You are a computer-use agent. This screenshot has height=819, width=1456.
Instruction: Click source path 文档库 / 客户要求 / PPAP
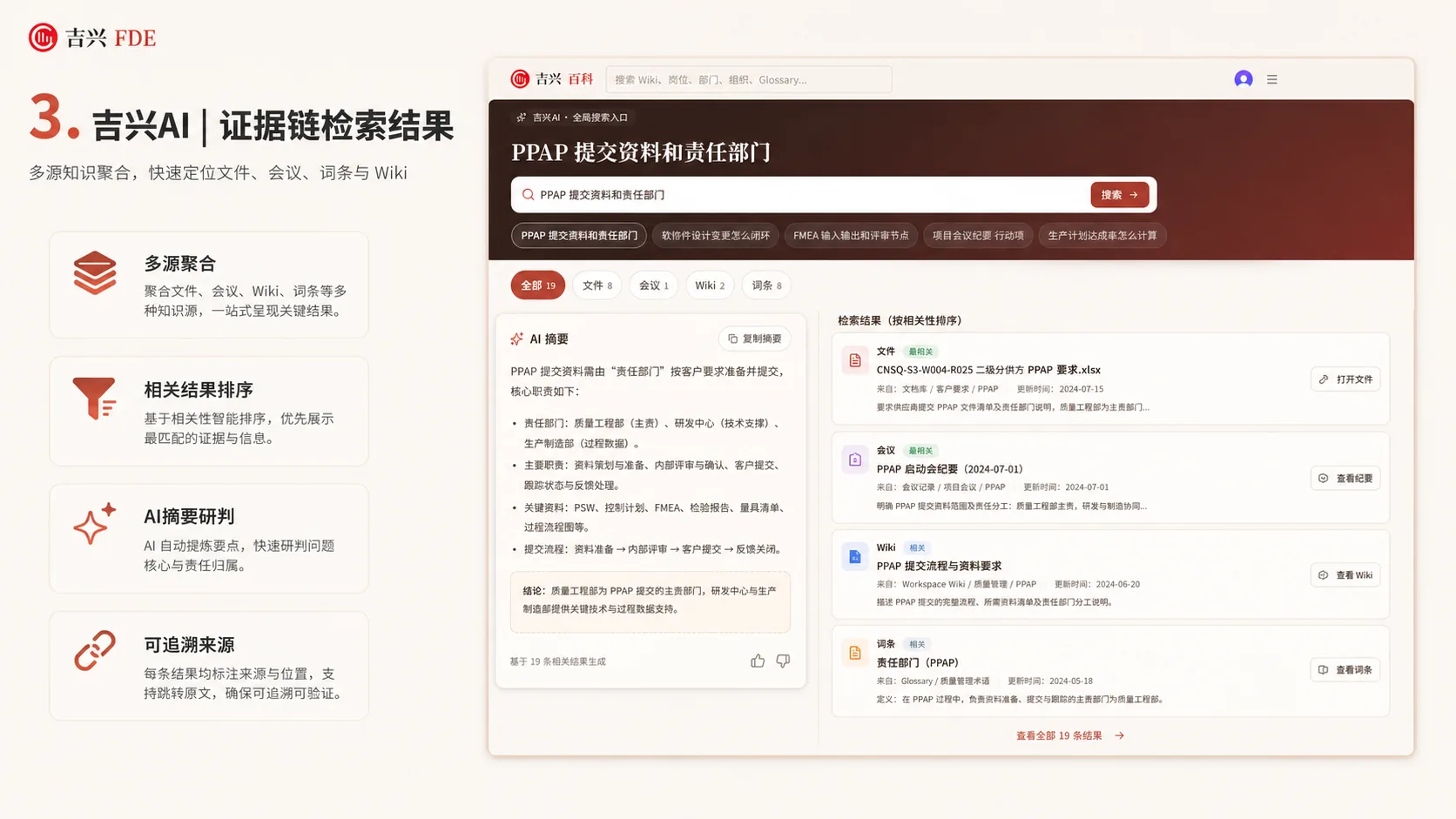tap(950, 389)
